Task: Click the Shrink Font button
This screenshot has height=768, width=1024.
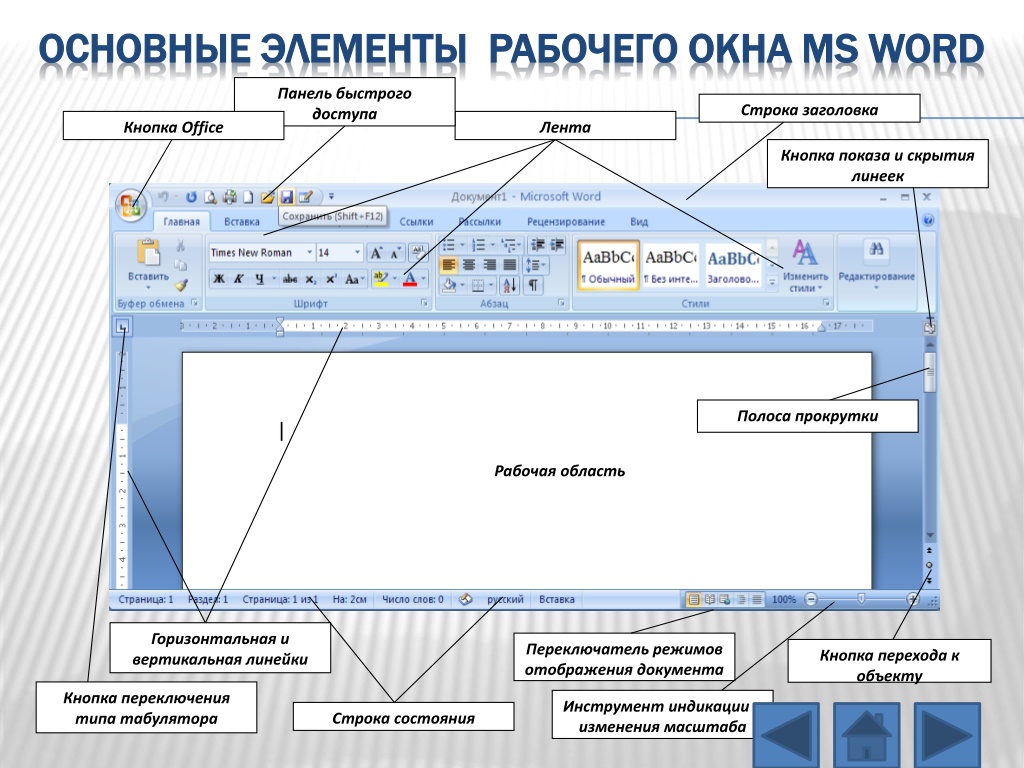Action: pyautogui.click(x=394, y=253)
